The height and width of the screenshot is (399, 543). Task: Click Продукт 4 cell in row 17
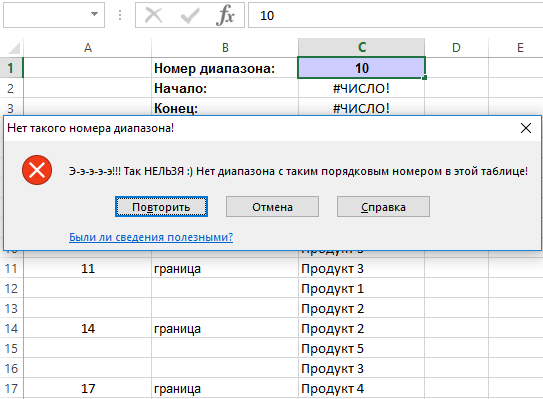pyautogui.click(x=362, y=388)
